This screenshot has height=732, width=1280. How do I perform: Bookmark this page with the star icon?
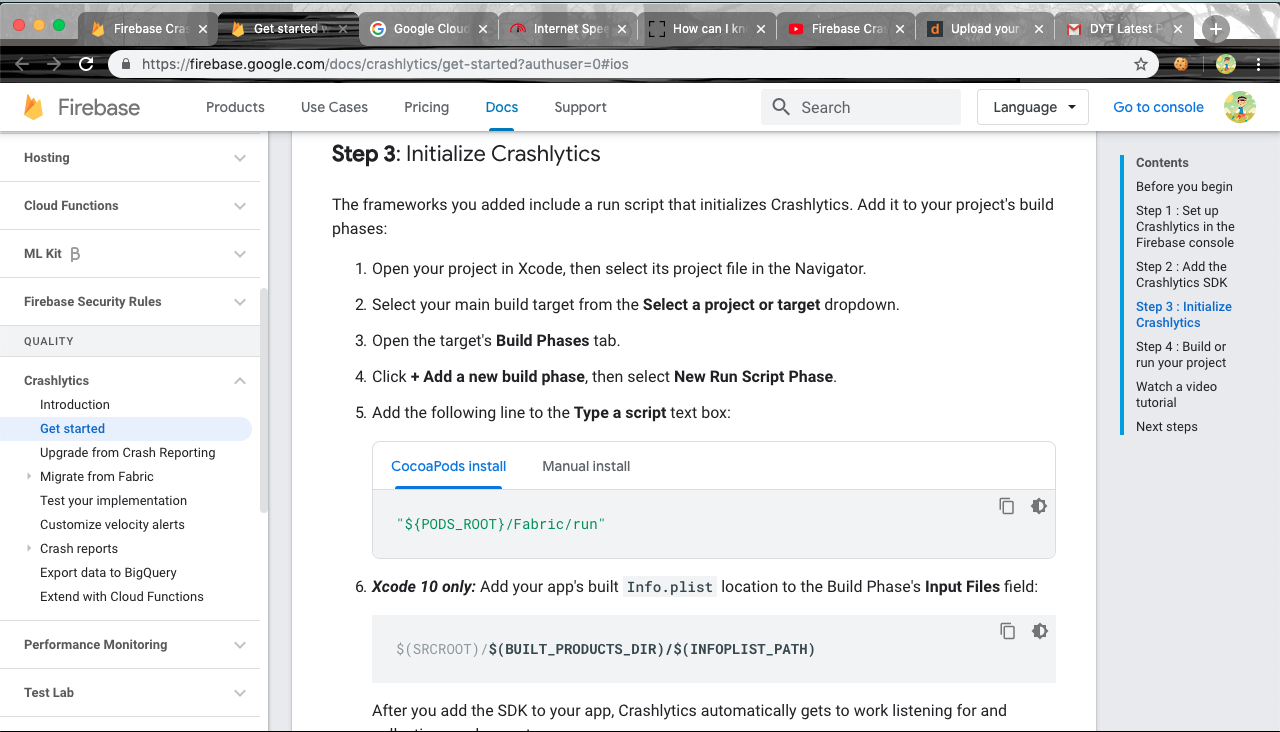[1141, 64]
